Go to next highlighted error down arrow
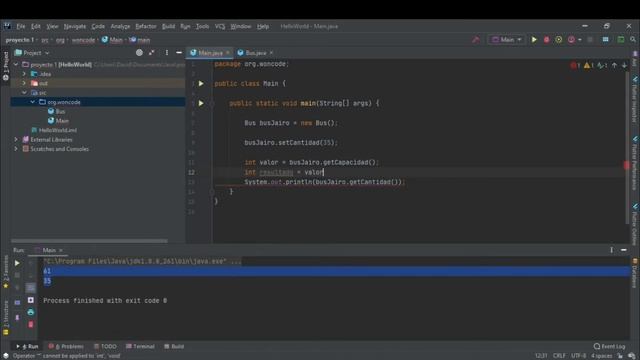The width and height of the screenshot is (640, 360). (x=624, y=65)
